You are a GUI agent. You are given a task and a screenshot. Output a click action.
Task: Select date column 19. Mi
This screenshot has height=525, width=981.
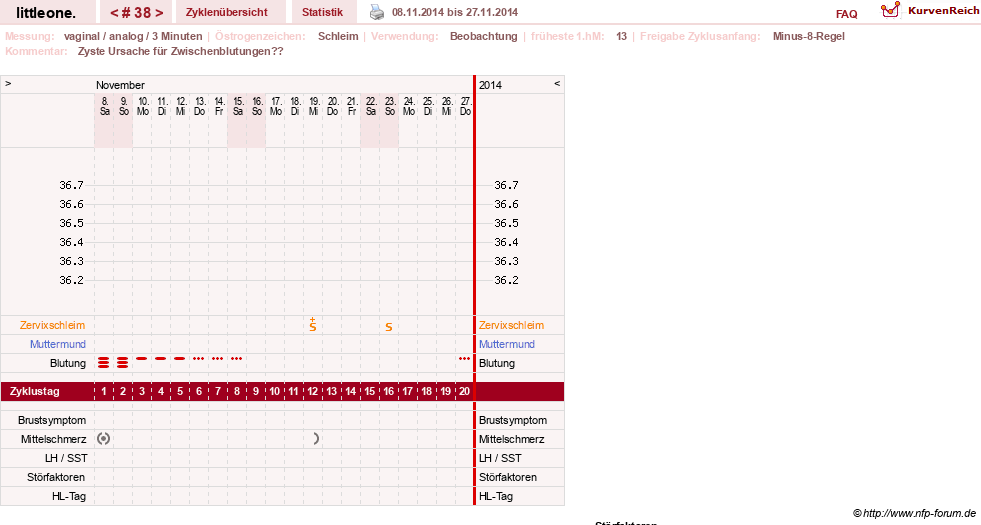313,106
